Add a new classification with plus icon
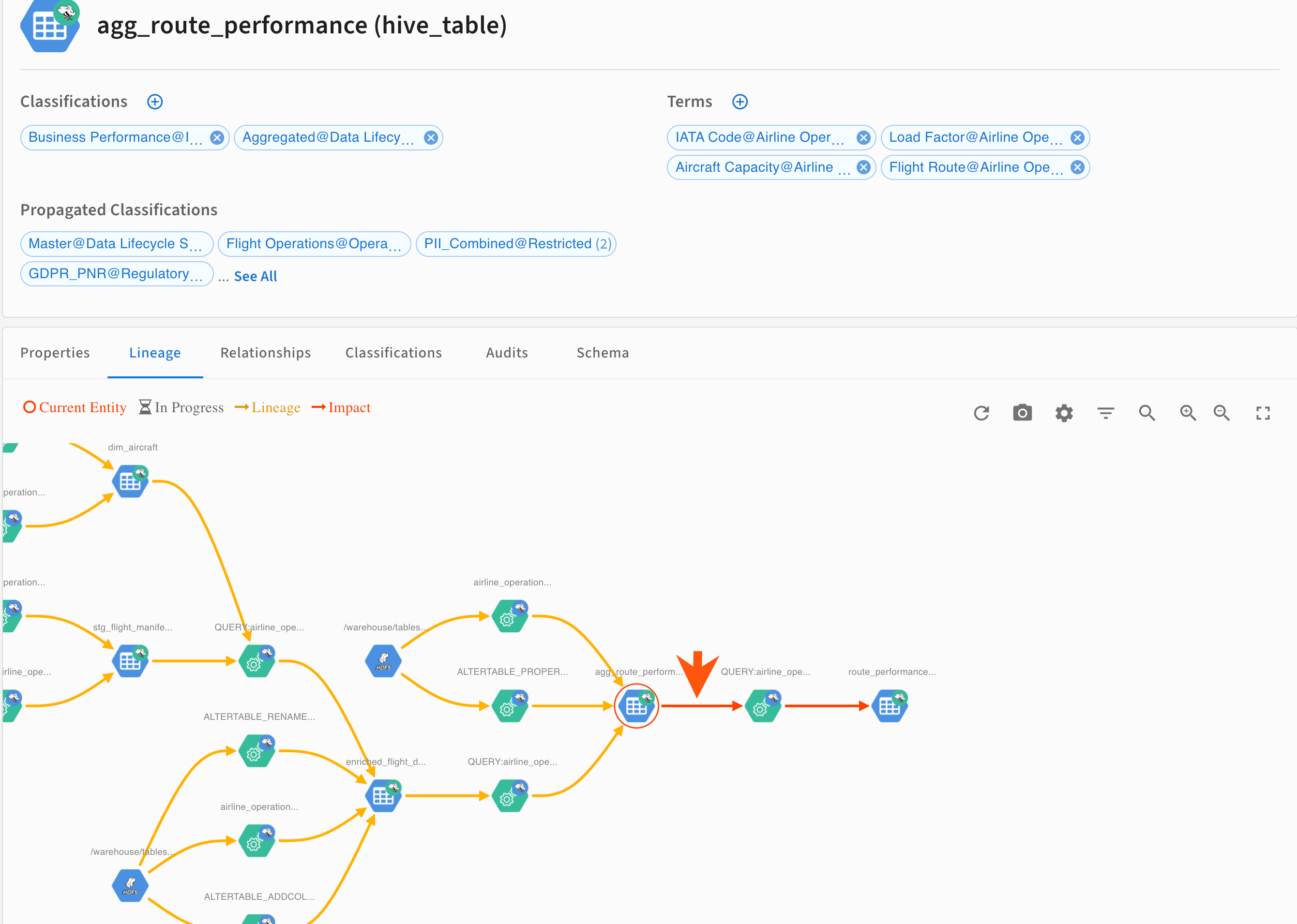 coord(155,102)
